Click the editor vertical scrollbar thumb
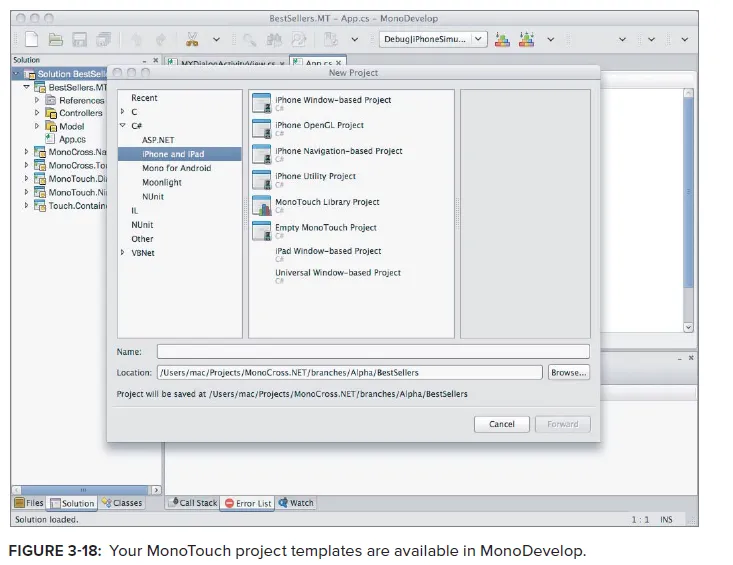 (688, 192)
